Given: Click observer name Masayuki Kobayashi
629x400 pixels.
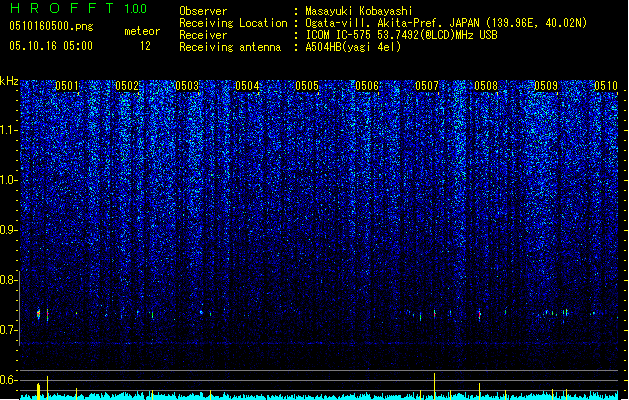Looking at the screenshot, I should pyautogui.click(x=359, y=11).
